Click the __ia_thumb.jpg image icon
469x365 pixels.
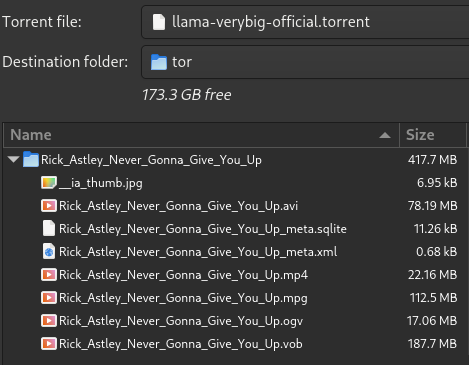click(x=49, y=183)
